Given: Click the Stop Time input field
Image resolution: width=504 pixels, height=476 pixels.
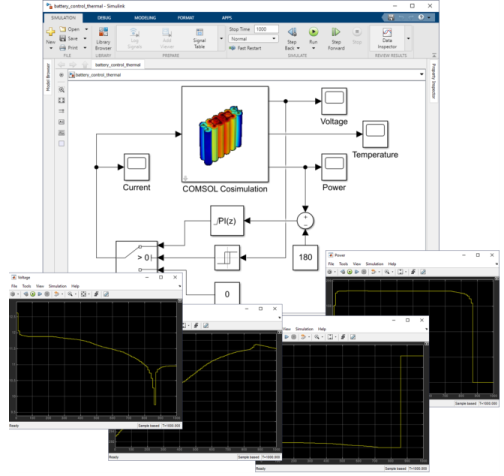Looking at the screenshot, I should [x=266, y=29].
